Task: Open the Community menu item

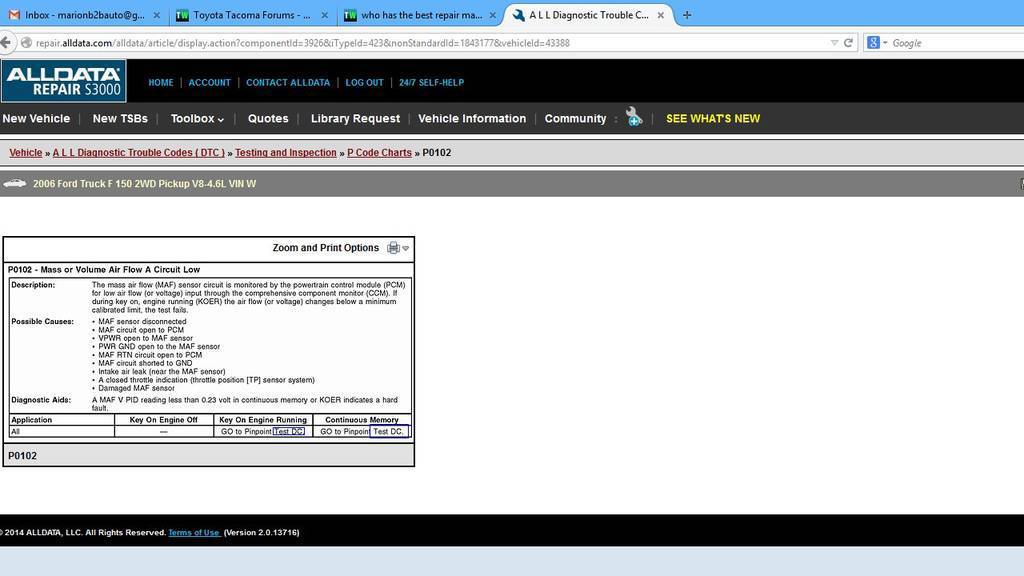Action: click(575, 119)
